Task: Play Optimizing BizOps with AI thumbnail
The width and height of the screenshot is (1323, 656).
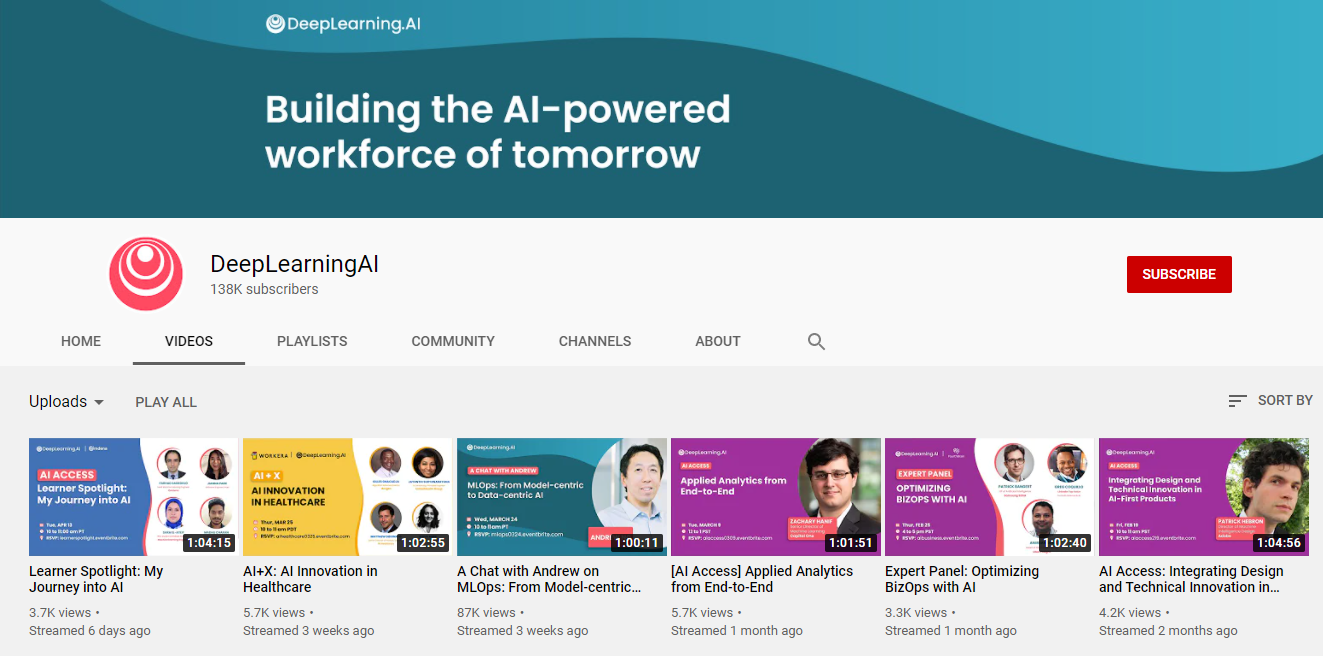Action: (x=990, y=497)
